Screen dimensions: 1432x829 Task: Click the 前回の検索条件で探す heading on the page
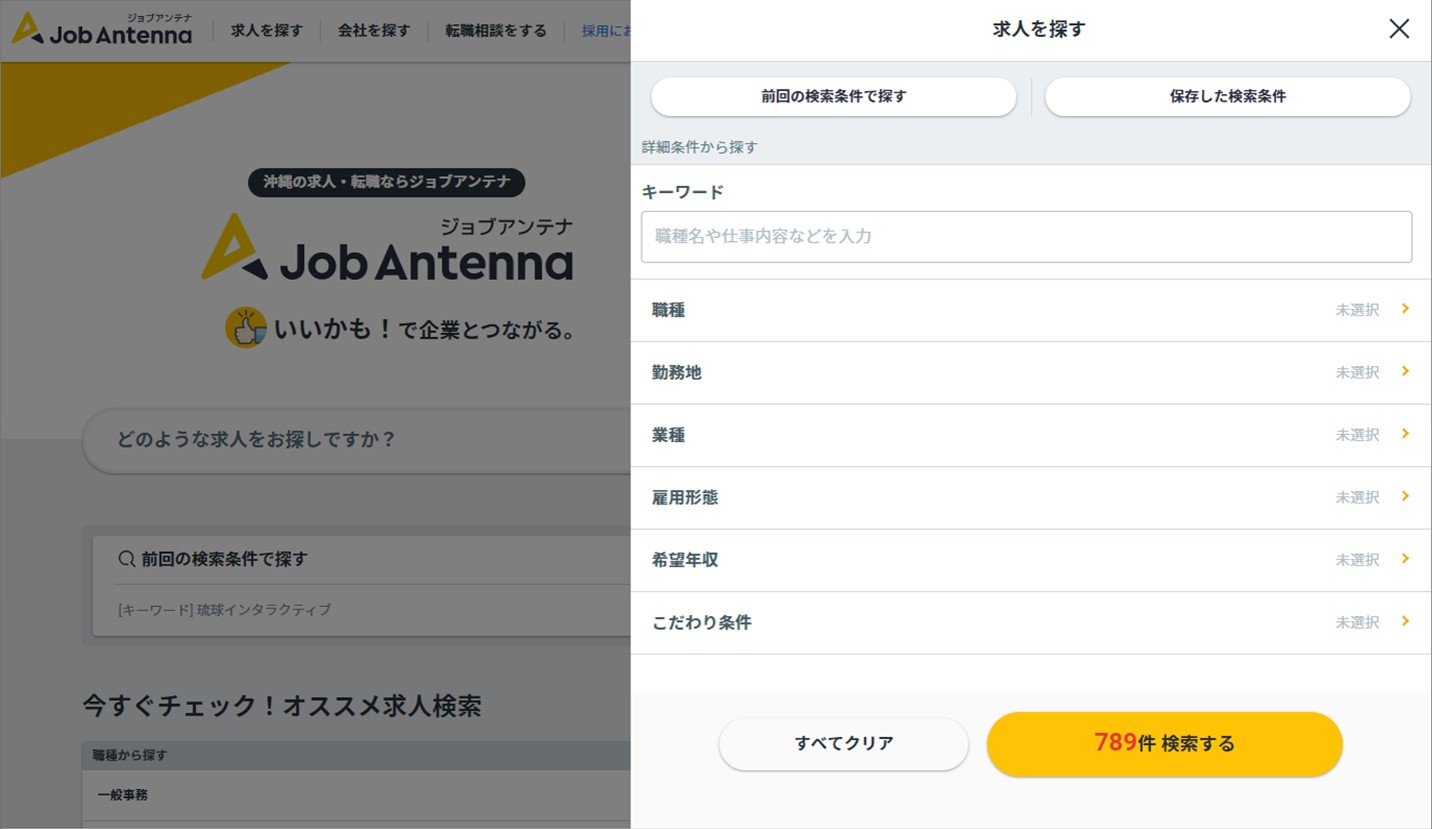pos(224,559)
